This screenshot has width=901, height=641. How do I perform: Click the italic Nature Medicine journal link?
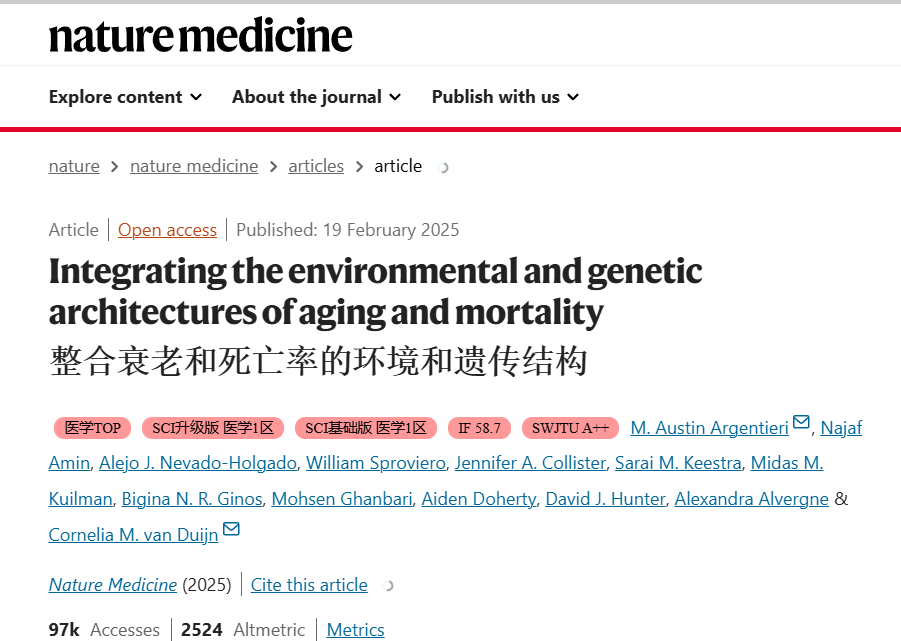(113, 585)
